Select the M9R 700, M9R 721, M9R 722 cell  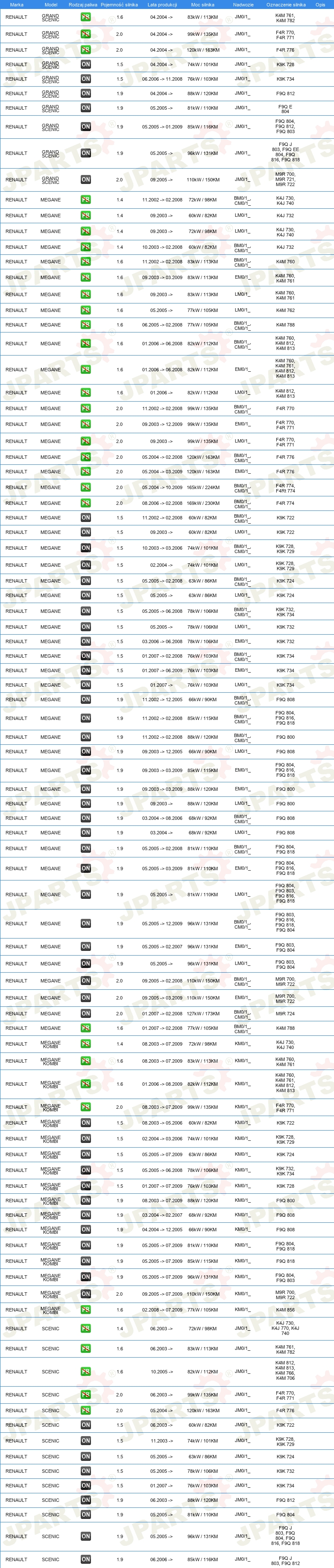[x=285, y=179]
